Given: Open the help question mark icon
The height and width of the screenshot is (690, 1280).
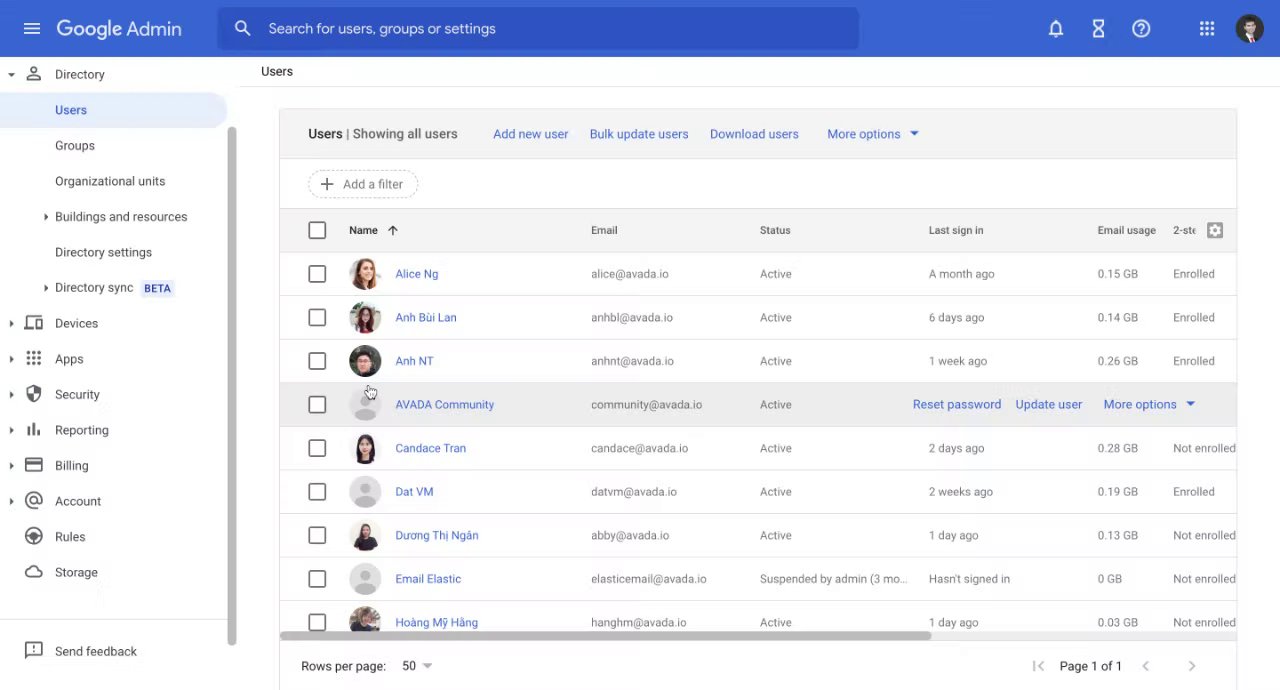Looking at the screenshot, I should point(1141,29).
